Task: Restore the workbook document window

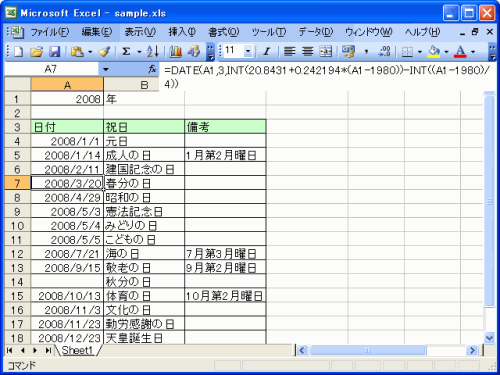Action: point(475,32)
